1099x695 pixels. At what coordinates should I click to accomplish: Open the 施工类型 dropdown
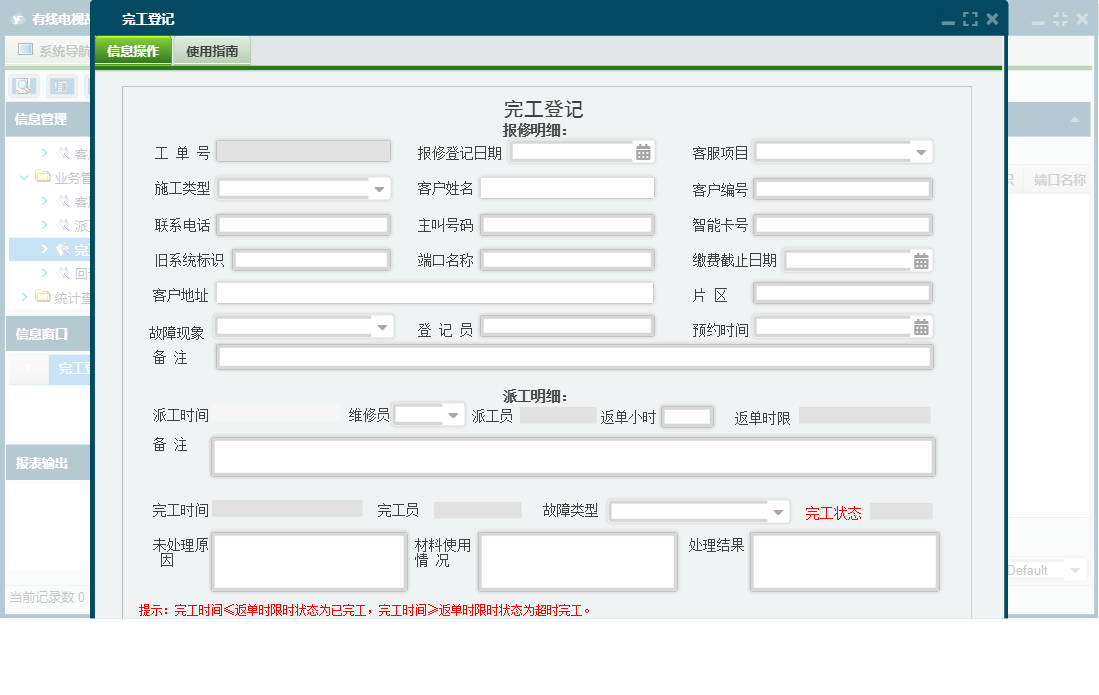[x=379, y=187]
